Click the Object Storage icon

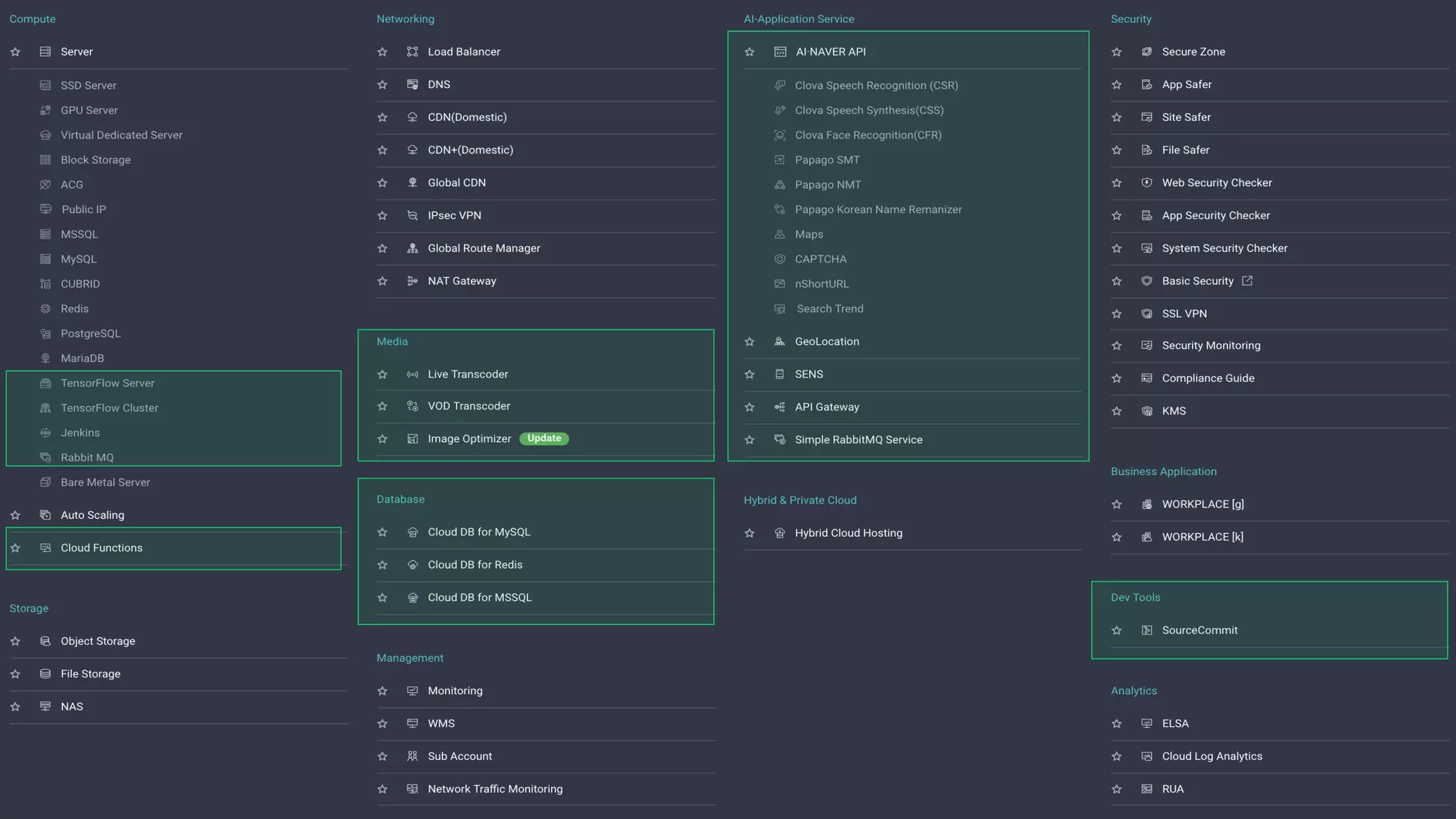point(45,641)
